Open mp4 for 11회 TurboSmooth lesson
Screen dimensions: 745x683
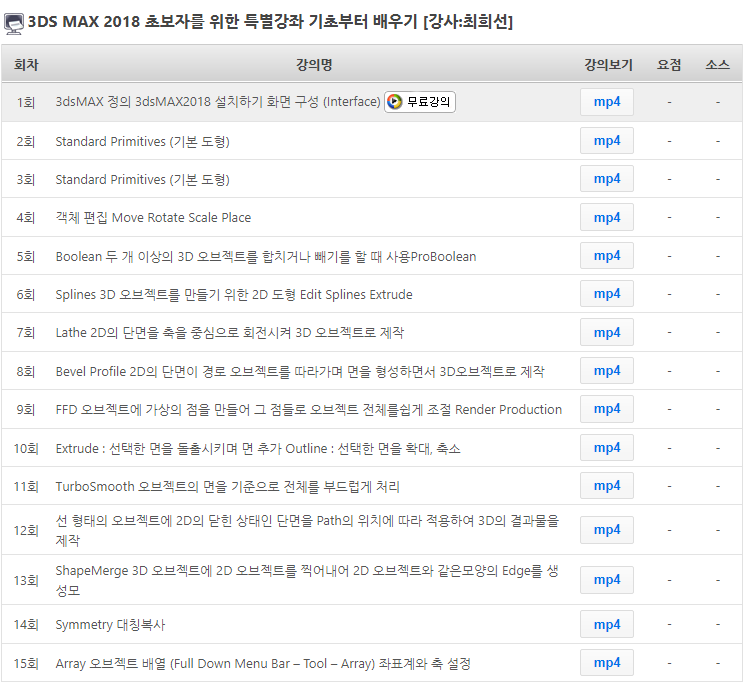pyautogui.click(x=607, y=485)
